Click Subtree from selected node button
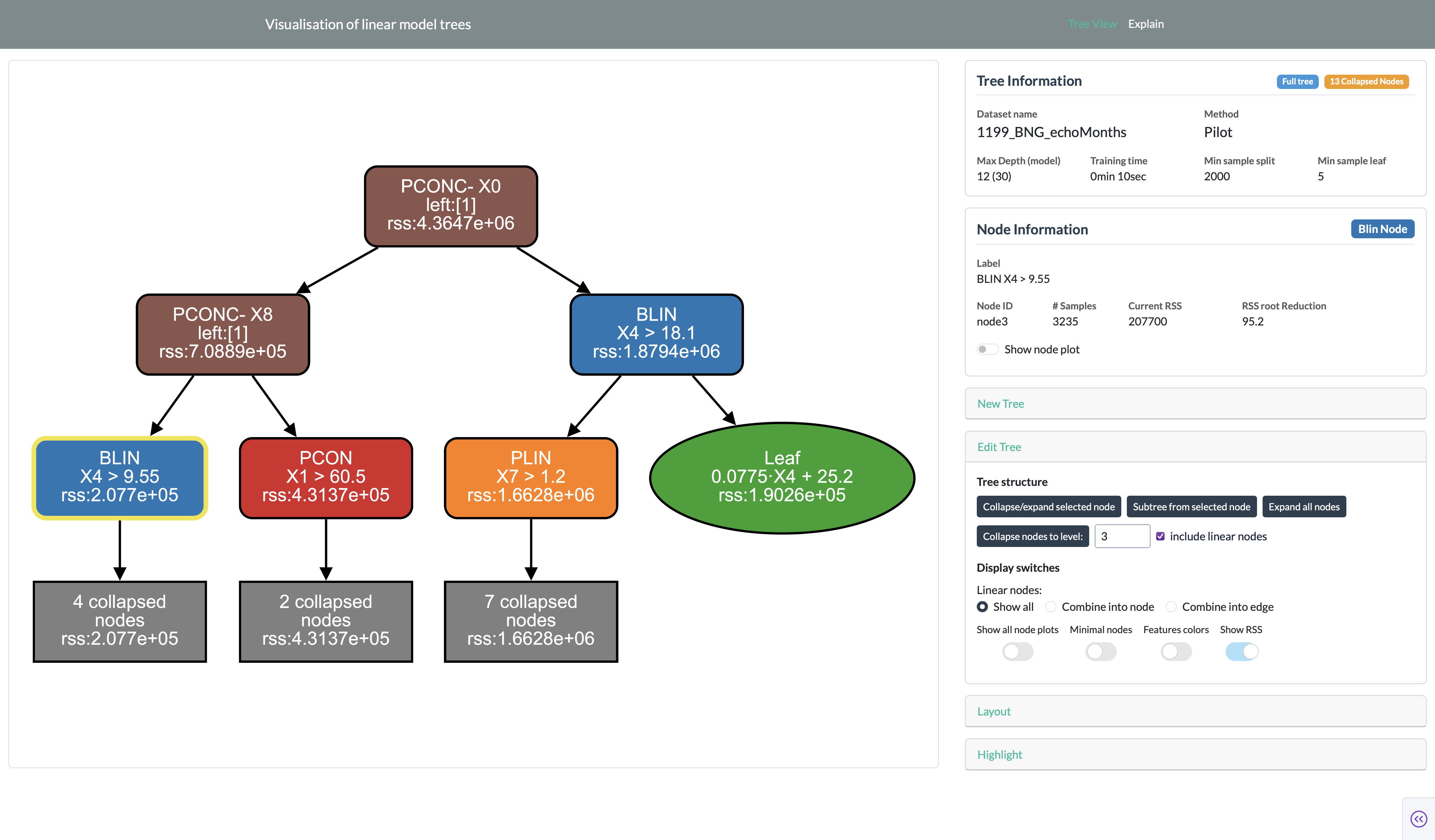The height and width of the screenshot is (840, 1435). [x=1191, y=507]
